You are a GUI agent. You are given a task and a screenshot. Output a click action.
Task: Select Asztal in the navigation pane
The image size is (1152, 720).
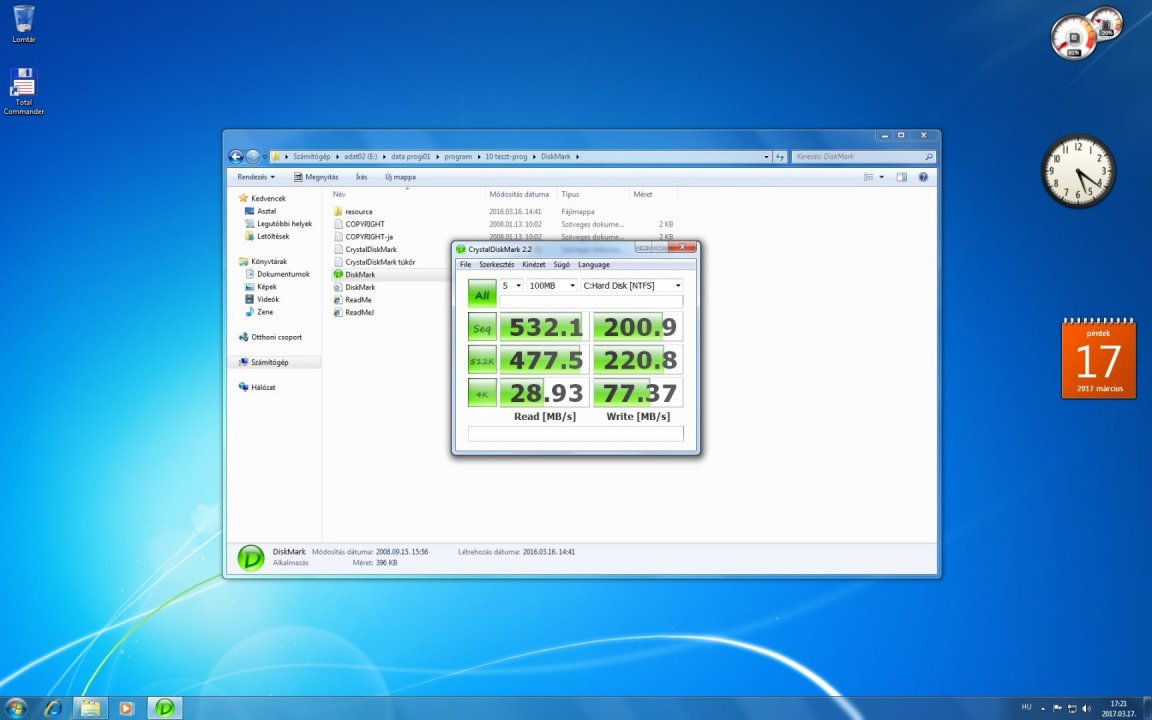coord(267,211)
